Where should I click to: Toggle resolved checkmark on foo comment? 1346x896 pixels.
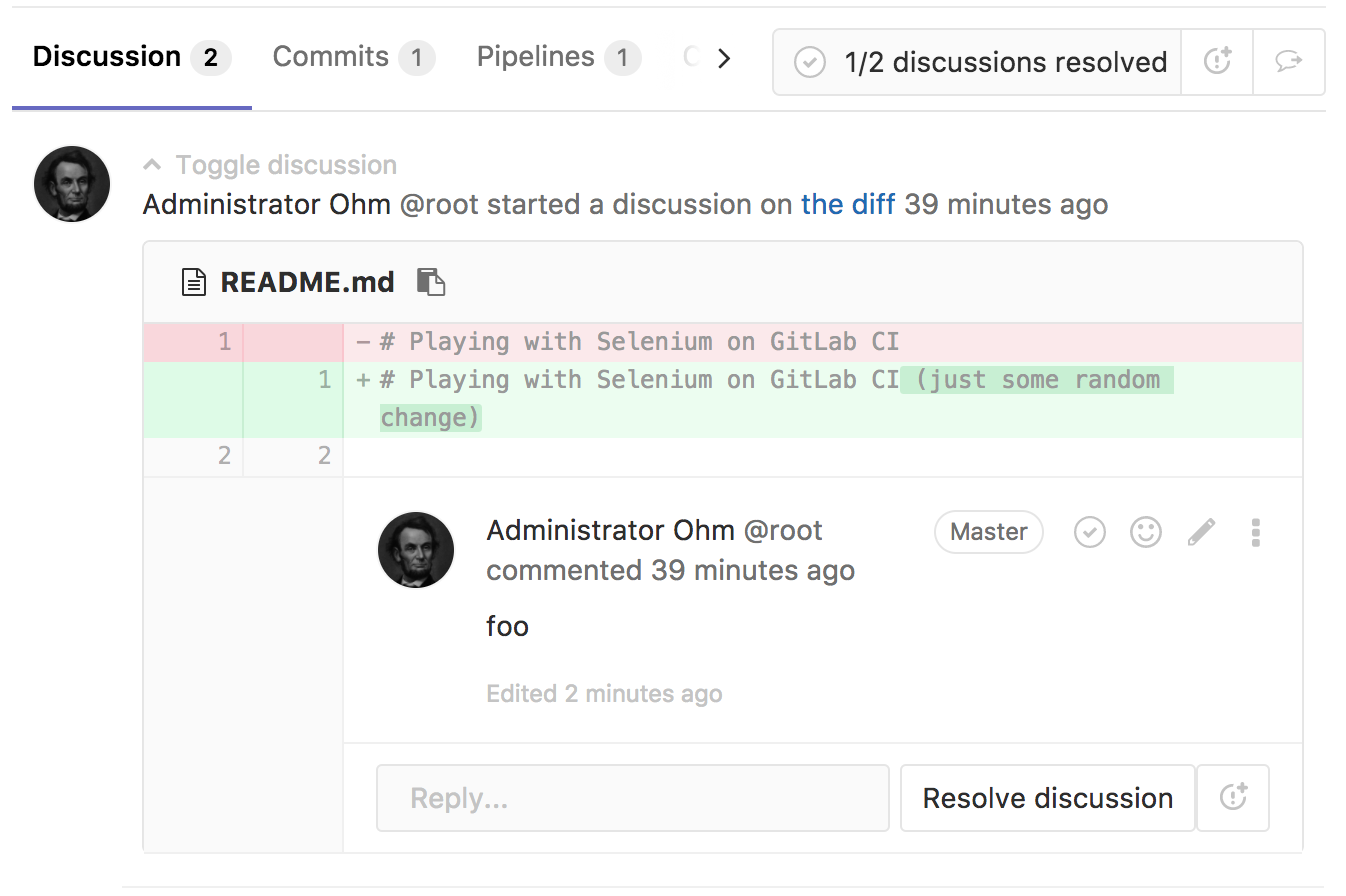tap(1089, 532)
